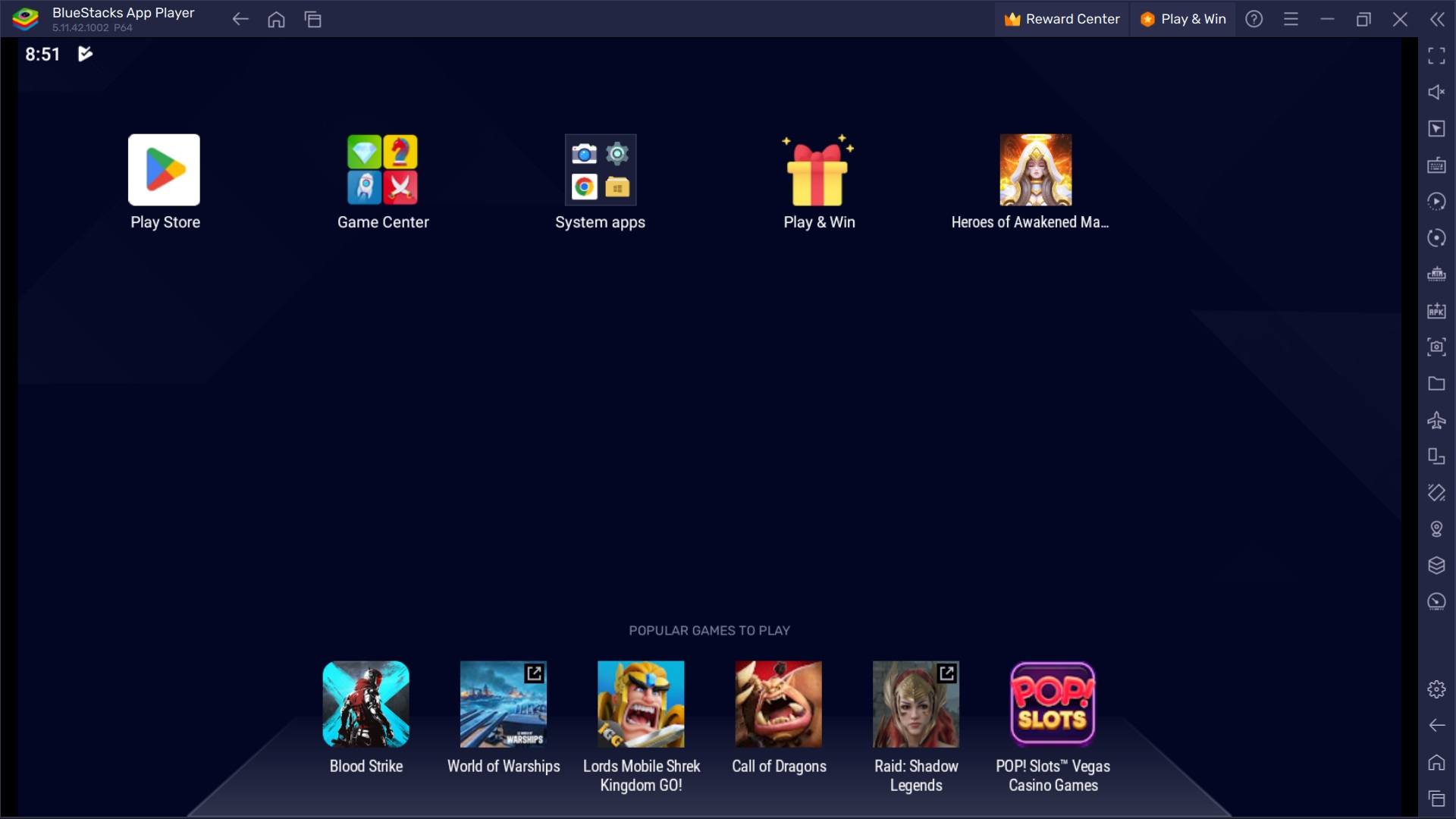Open the memory trim icon
Screen dimensions: 1456x819
(1436, 274)
